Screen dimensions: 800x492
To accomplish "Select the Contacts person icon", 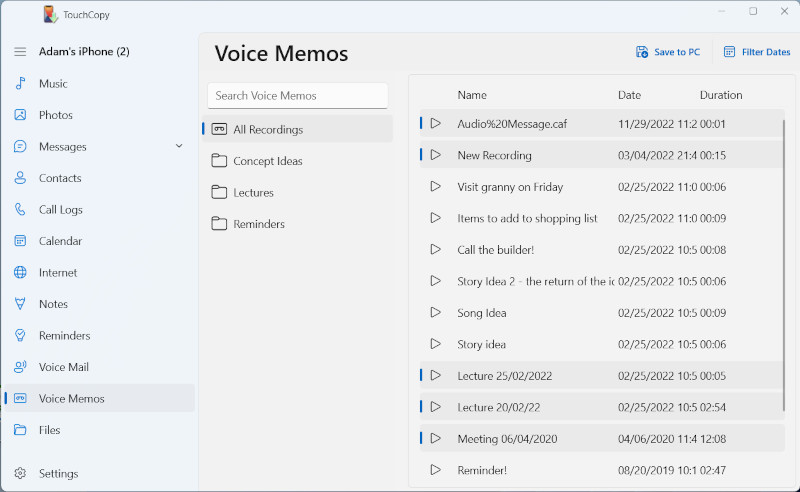I will [x=20, y=178].
